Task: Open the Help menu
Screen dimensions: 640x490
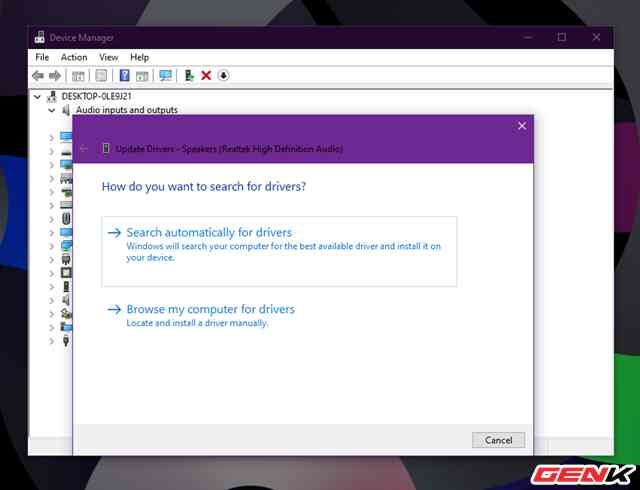Action: (x=139, y=57)
